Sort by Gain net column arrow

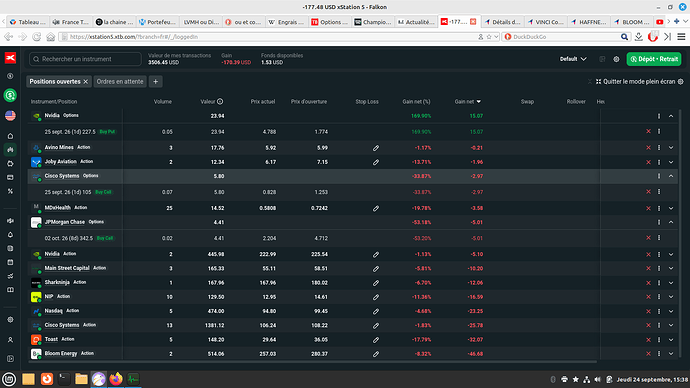click(x=479, y=102)
